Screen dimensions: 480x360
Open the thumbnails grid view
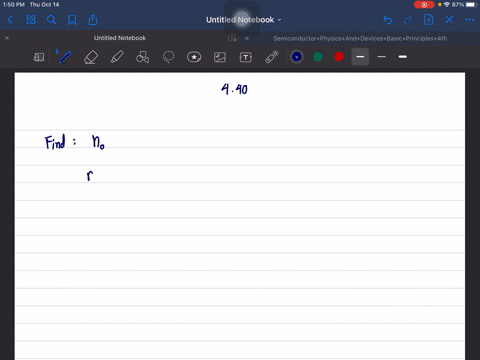(x=31, y=20)
